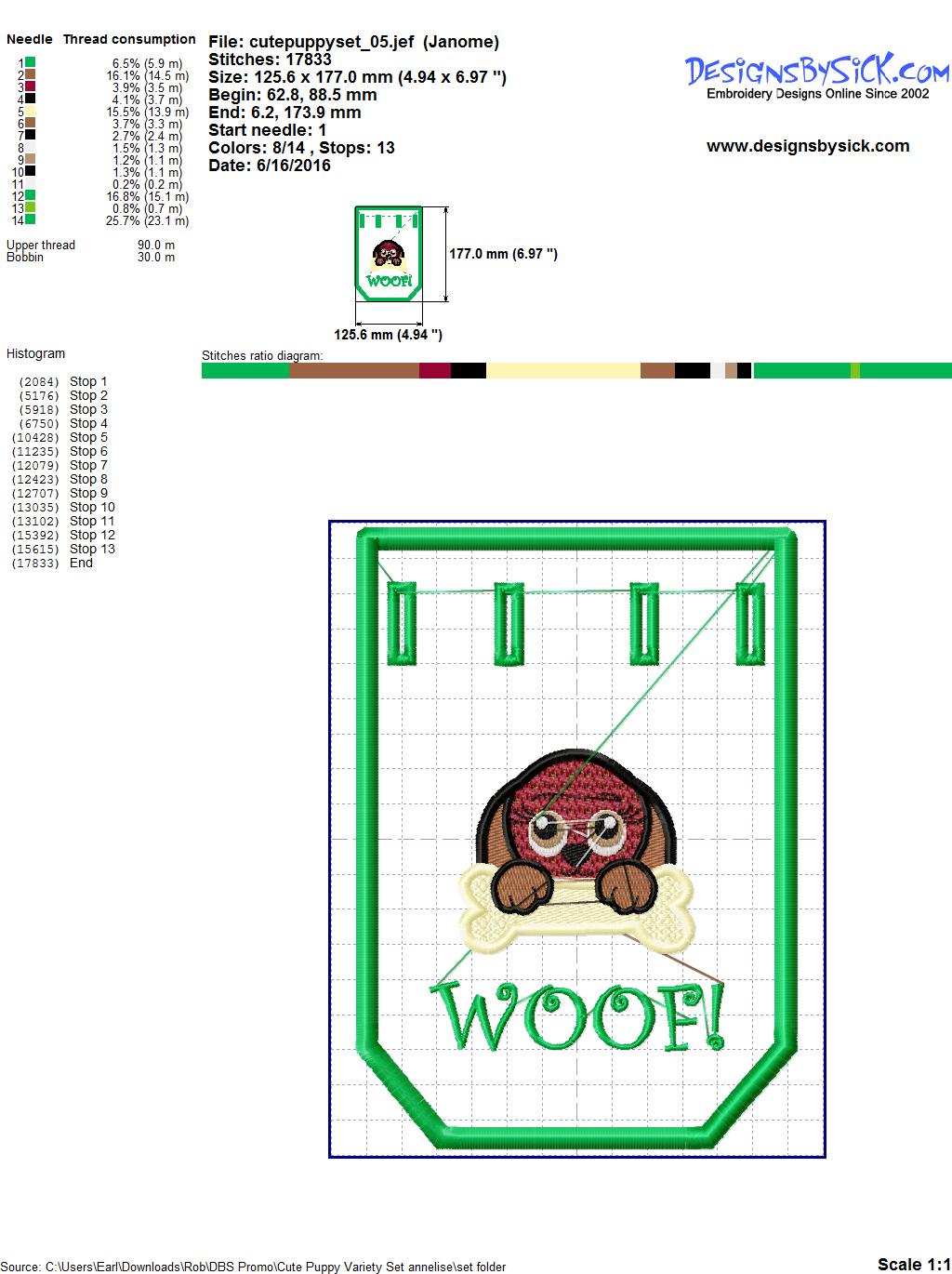Click the needle 13 lime green swatch
Image resolution: width=952 pixels, height=1274 pixels.
click(x=31, y=207)
